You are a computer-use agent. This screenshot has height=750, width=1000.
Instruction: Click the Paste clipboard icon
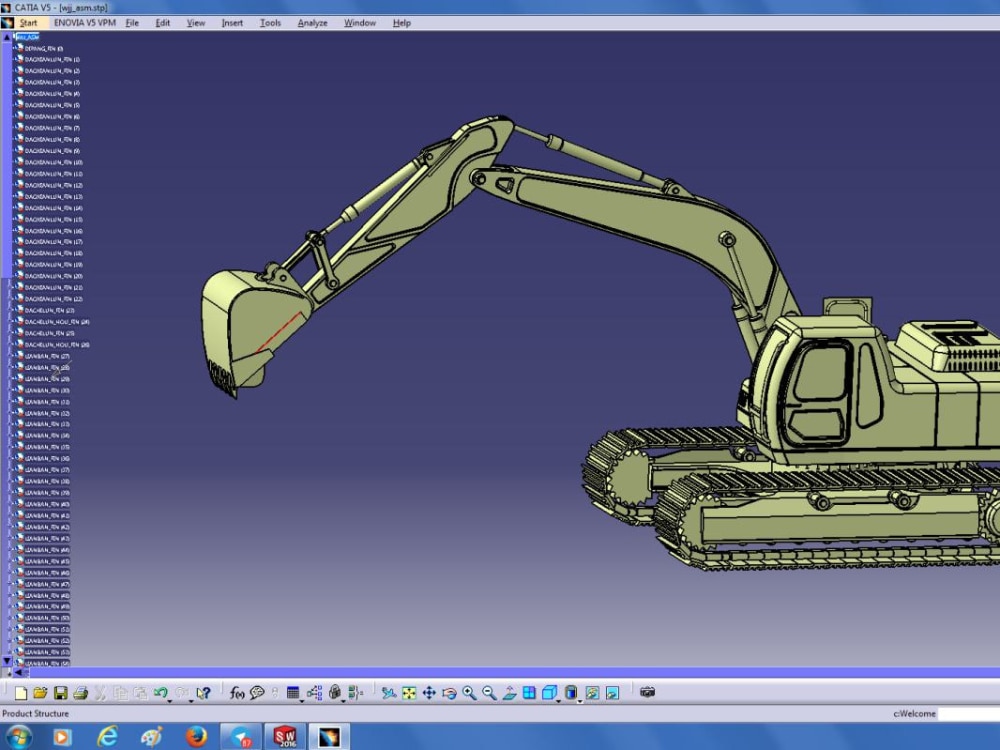tap(140, 693)
